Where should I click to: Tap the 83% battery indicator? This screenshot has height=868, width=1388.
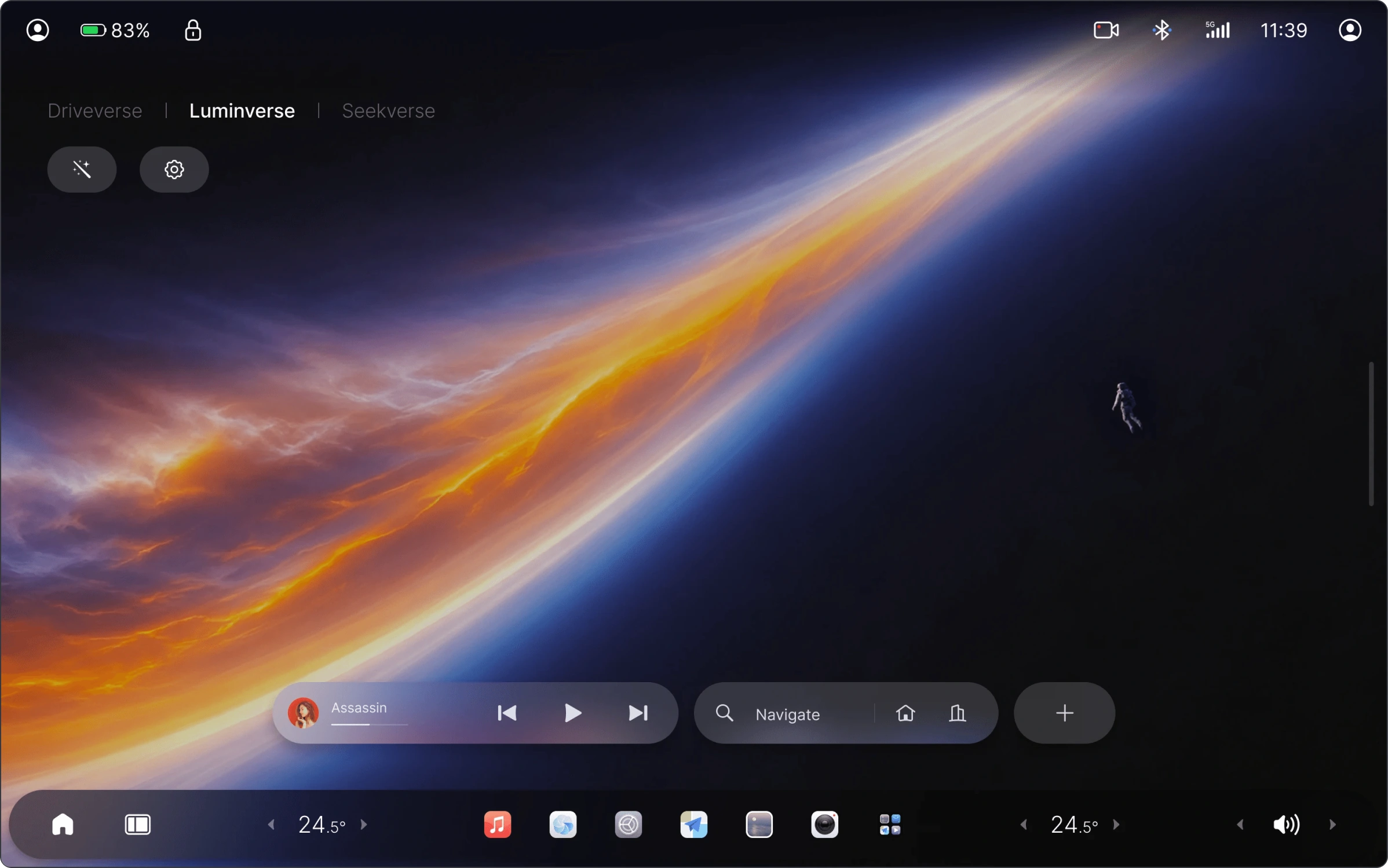pyautogui.click(x=115, y=30)
